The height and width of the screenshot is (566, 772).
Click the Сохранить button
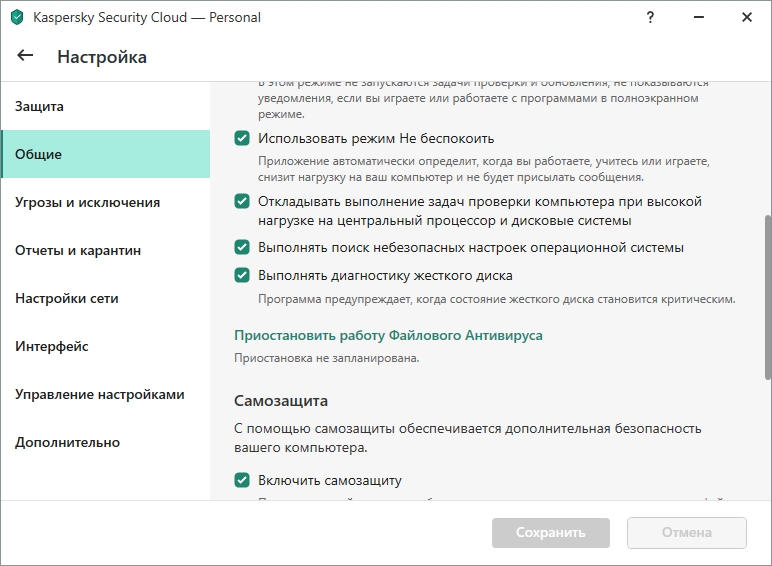point(550,533)
